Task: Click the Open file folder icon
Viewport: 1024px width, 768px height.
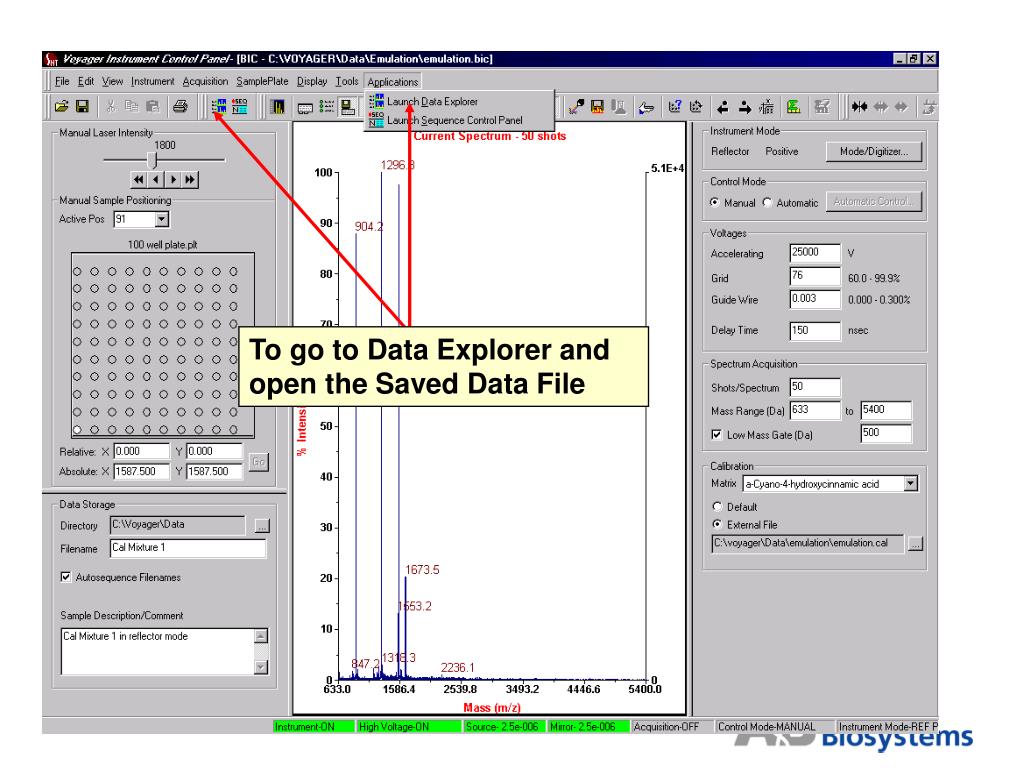Action: pos(61,106)
